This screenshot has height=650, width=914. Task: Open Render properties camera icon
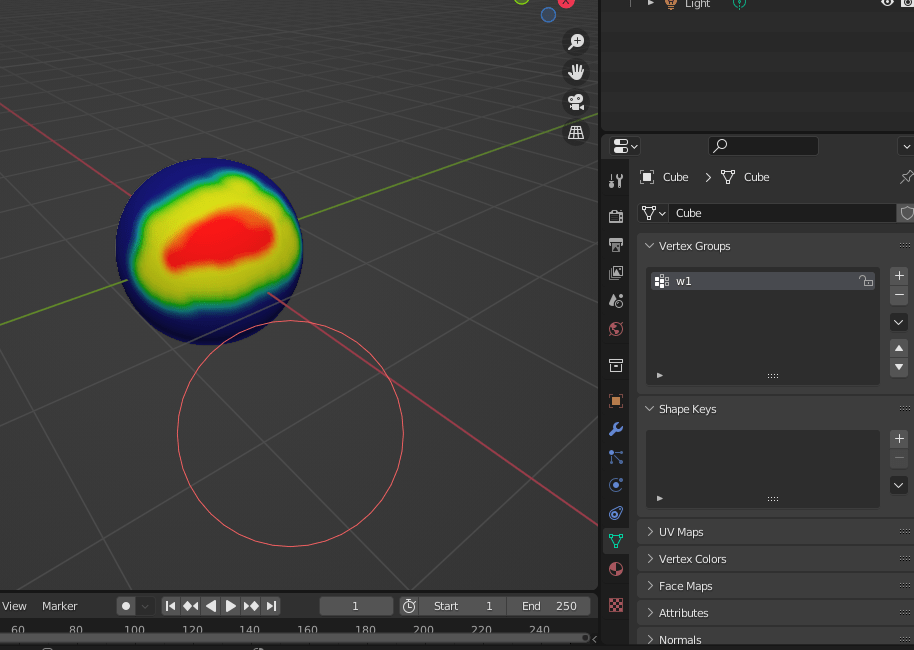[x=616, y=214]
